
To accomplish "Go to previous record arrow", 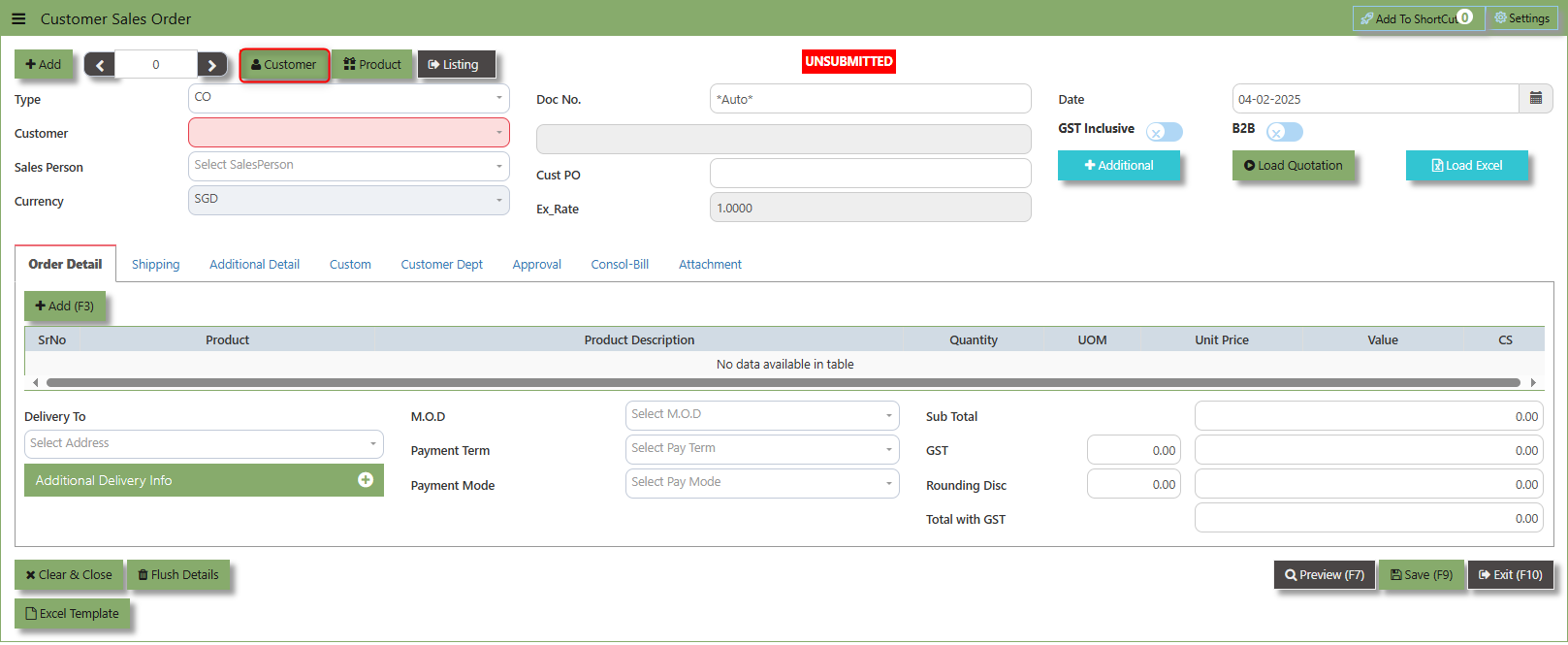I will (x=99, y=65).
